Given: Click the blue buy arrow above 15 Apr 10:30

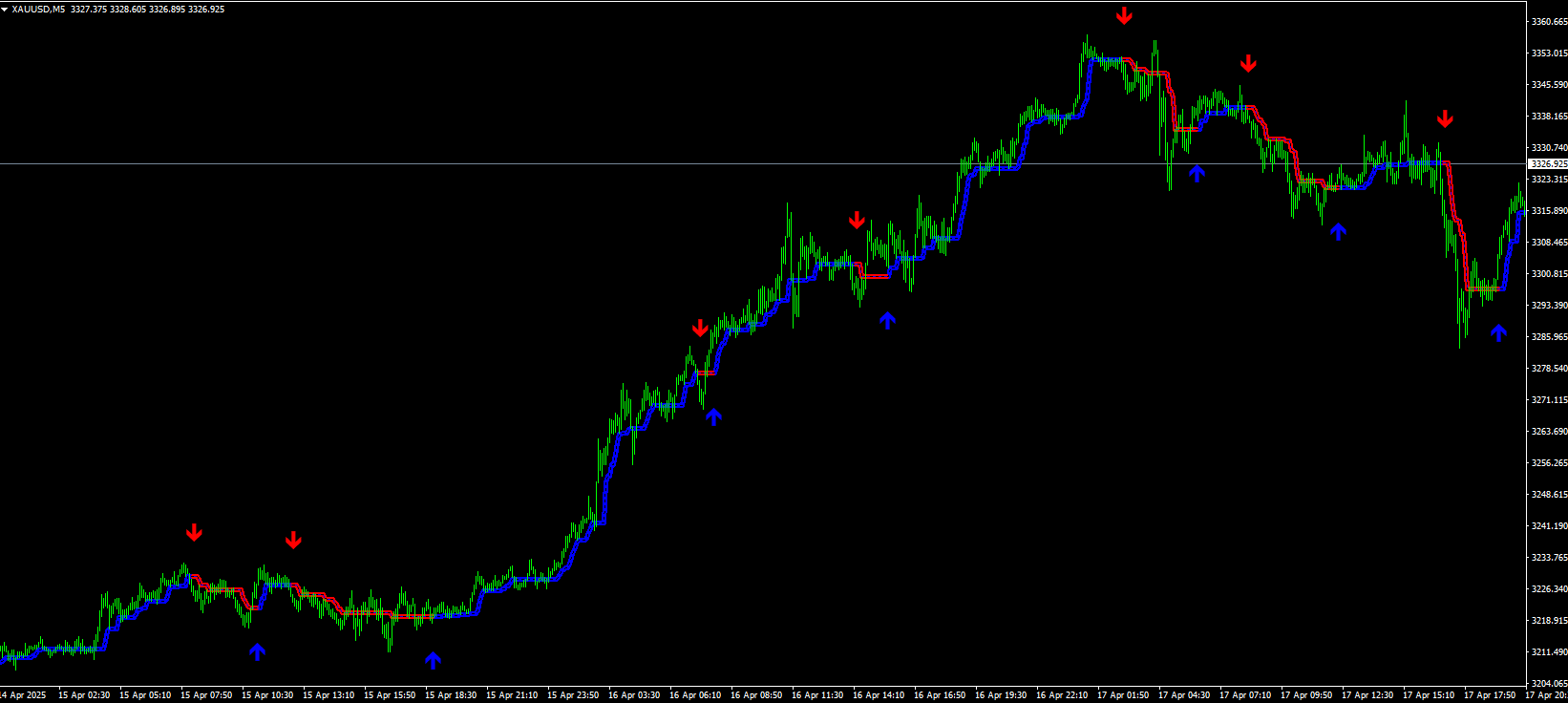Looking at the screenshot, I should [257, 651].
